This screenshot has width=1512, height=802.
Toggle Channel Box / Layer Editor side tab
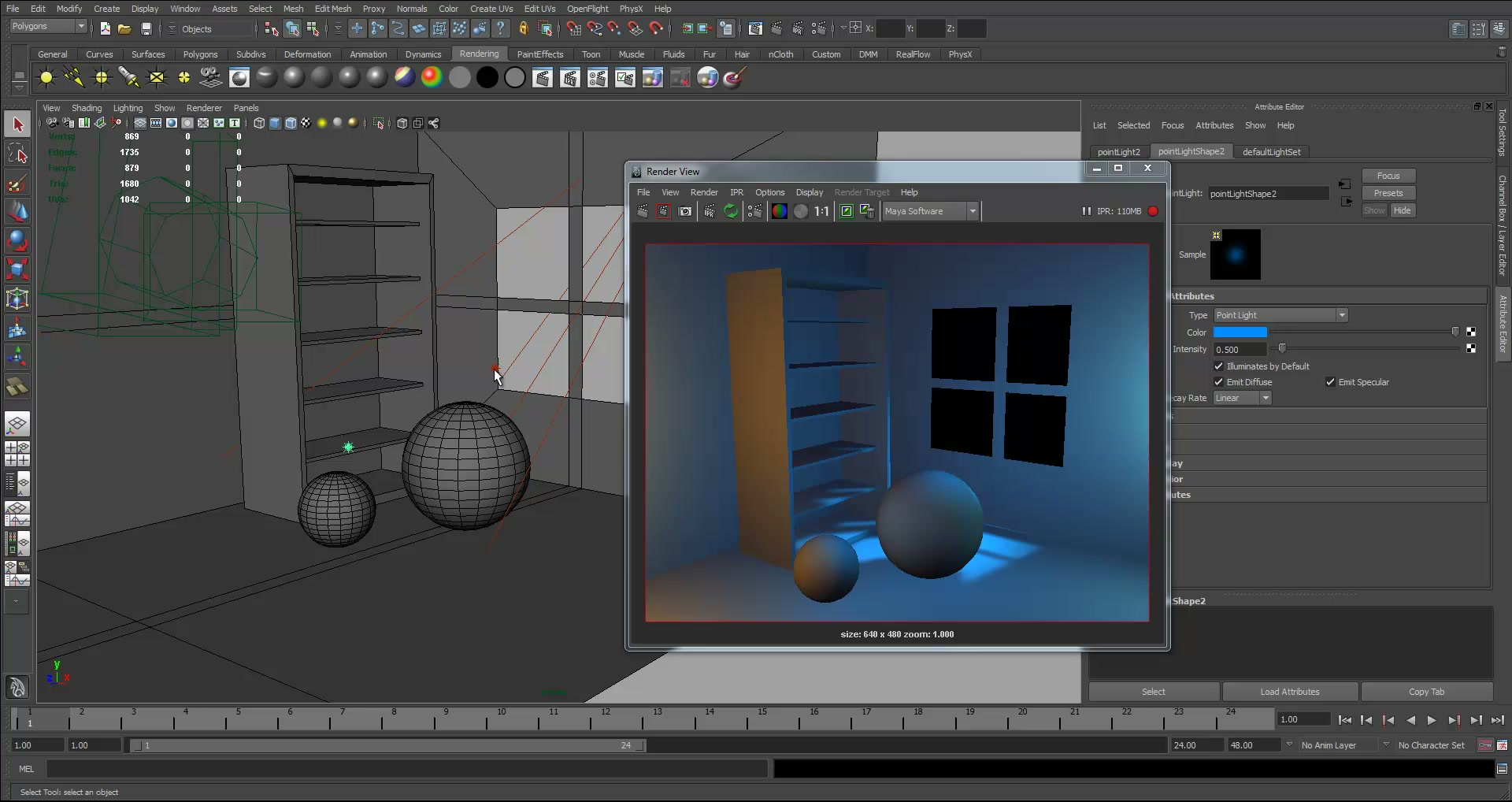point(1503,225)
